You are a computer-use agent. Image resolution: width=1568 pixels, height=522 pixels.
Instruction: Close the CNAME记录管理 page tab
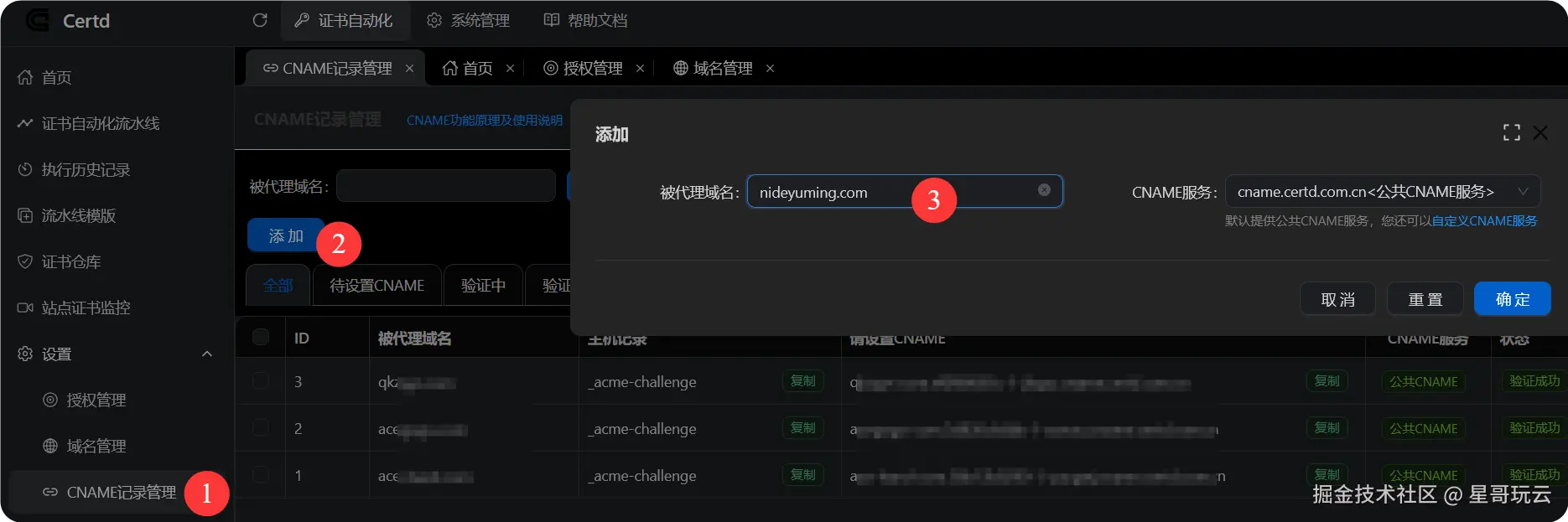(x=409, y=69)
